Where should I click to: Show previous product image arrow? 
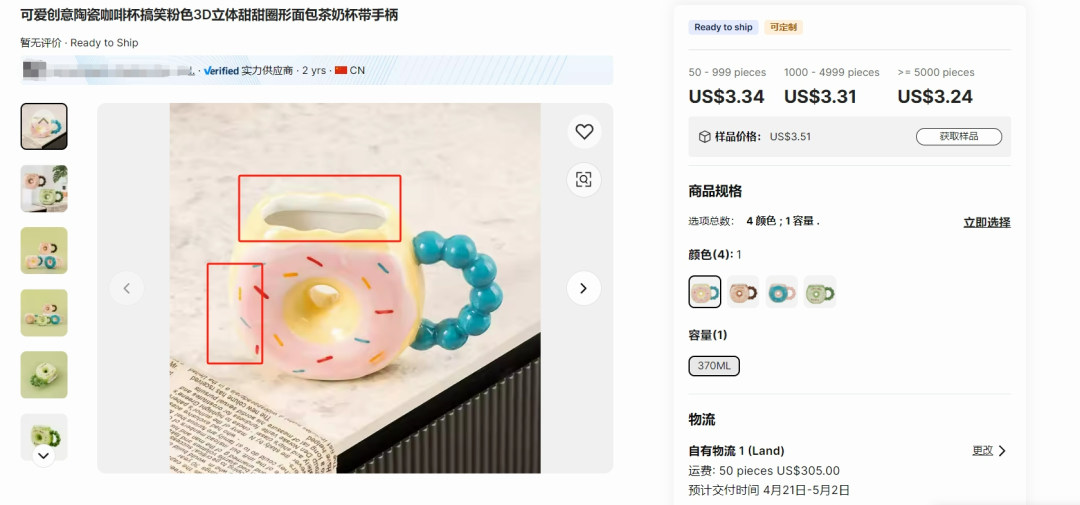coord(127,288)
